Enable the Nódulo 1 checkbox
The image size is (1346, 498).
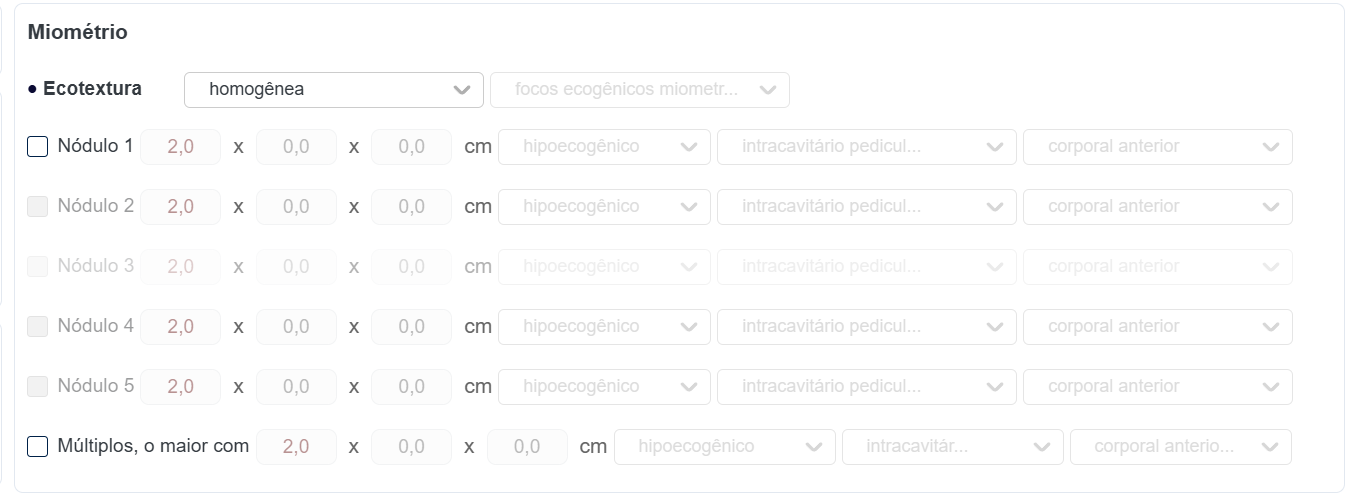37,147
